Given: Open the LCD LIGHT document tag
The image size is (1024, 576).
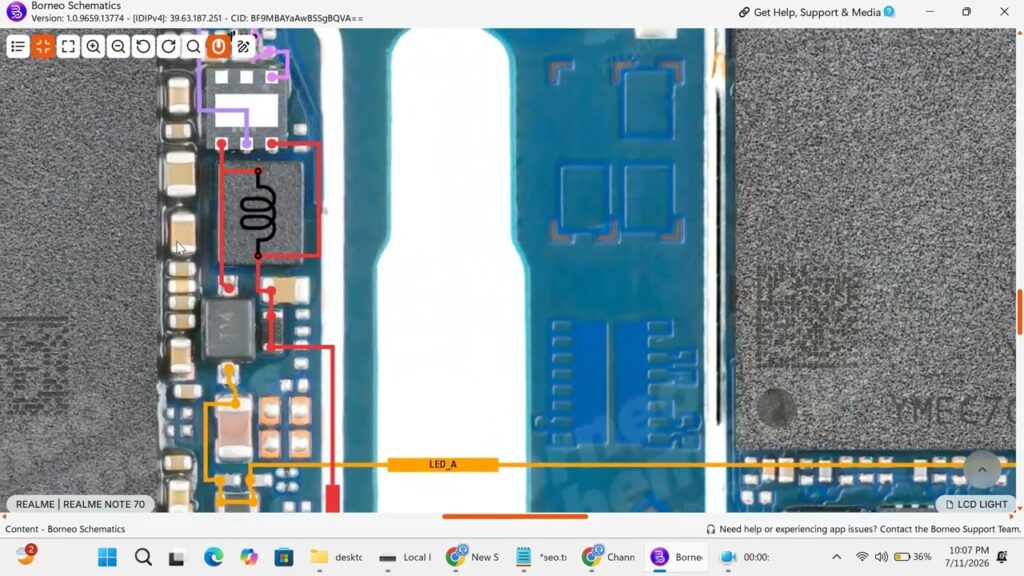Looking at the screenshot, I should [976, 504].
